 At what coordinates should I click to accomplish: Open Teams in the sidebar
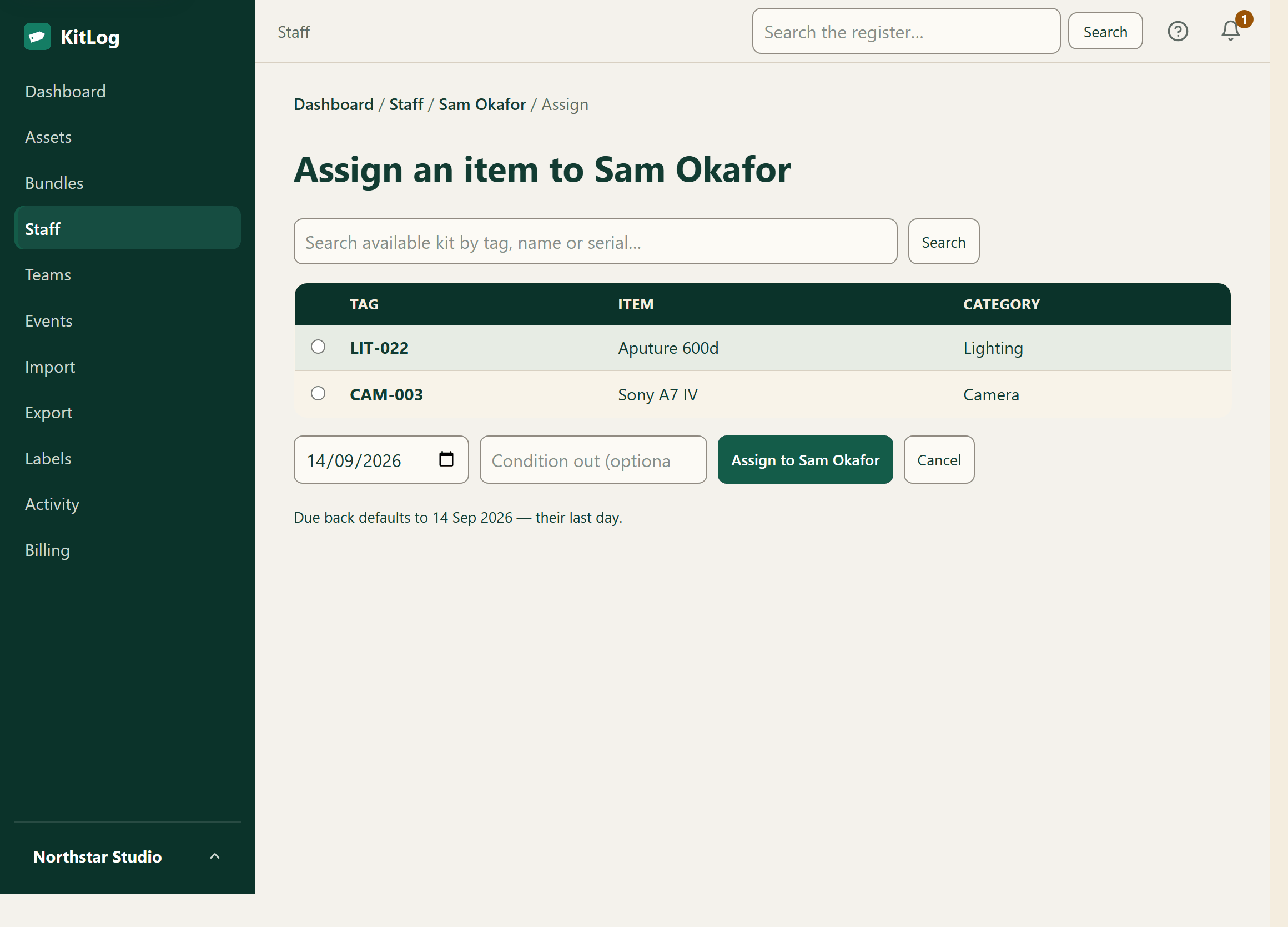pyautogui.click(x=128, y=275)
